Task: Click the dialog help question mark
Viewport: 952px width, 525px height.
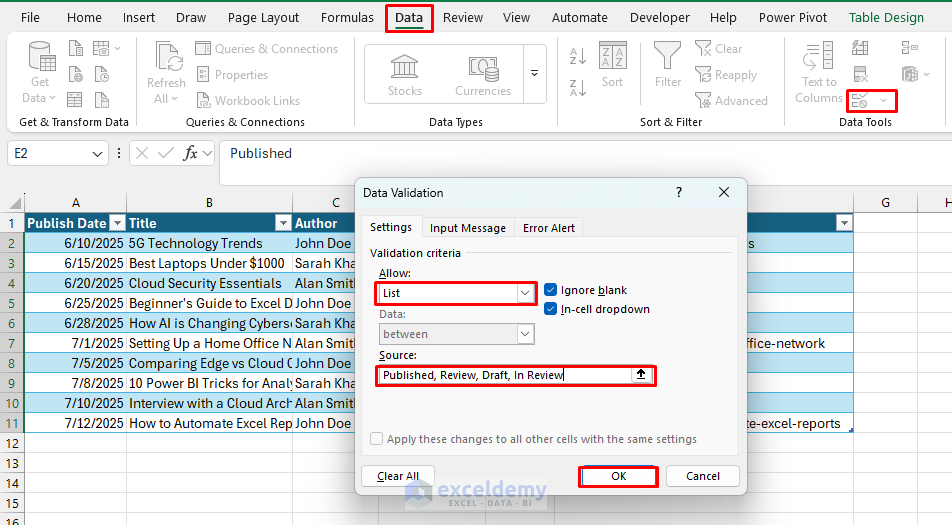Action: 679,192
